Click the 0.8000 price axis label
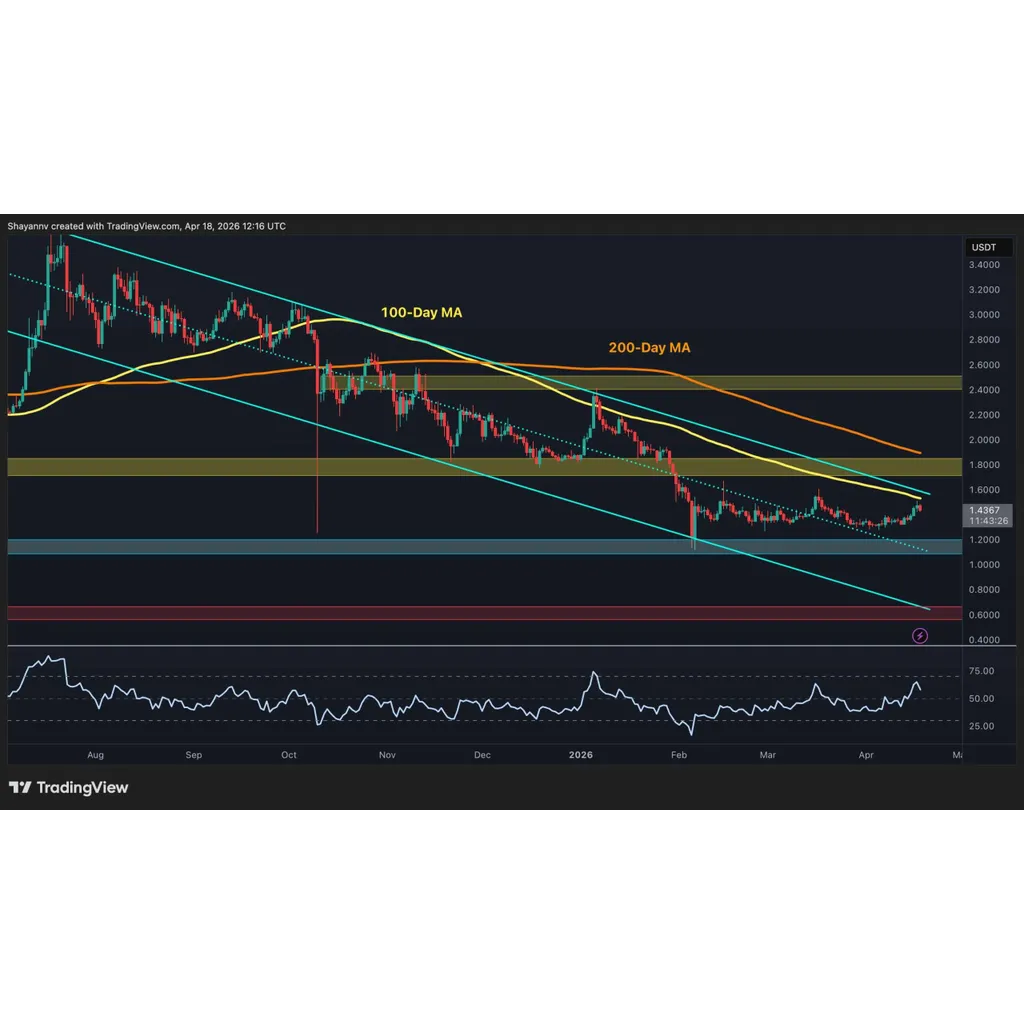This screenshot has width=1024, height=1024. click(984, 589)
